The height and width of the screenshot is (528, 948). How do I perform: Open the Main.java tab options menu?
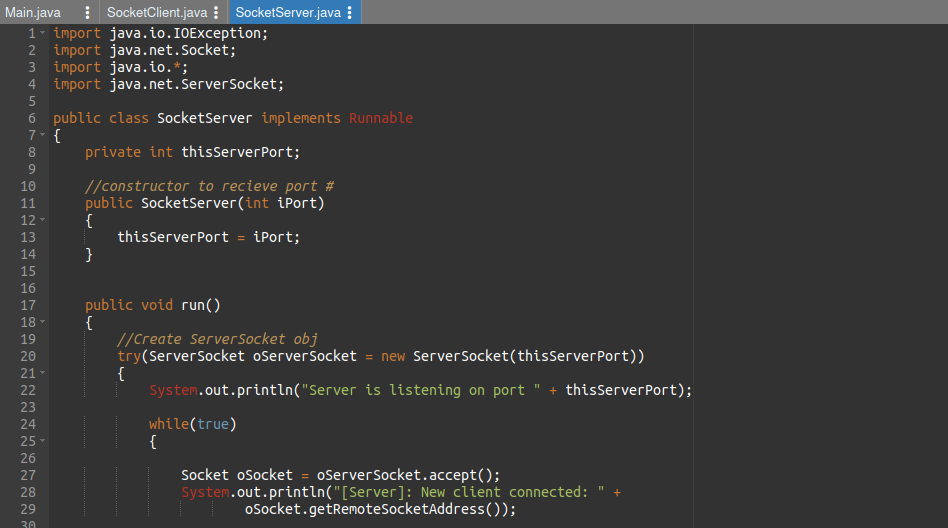click(87, 12)
